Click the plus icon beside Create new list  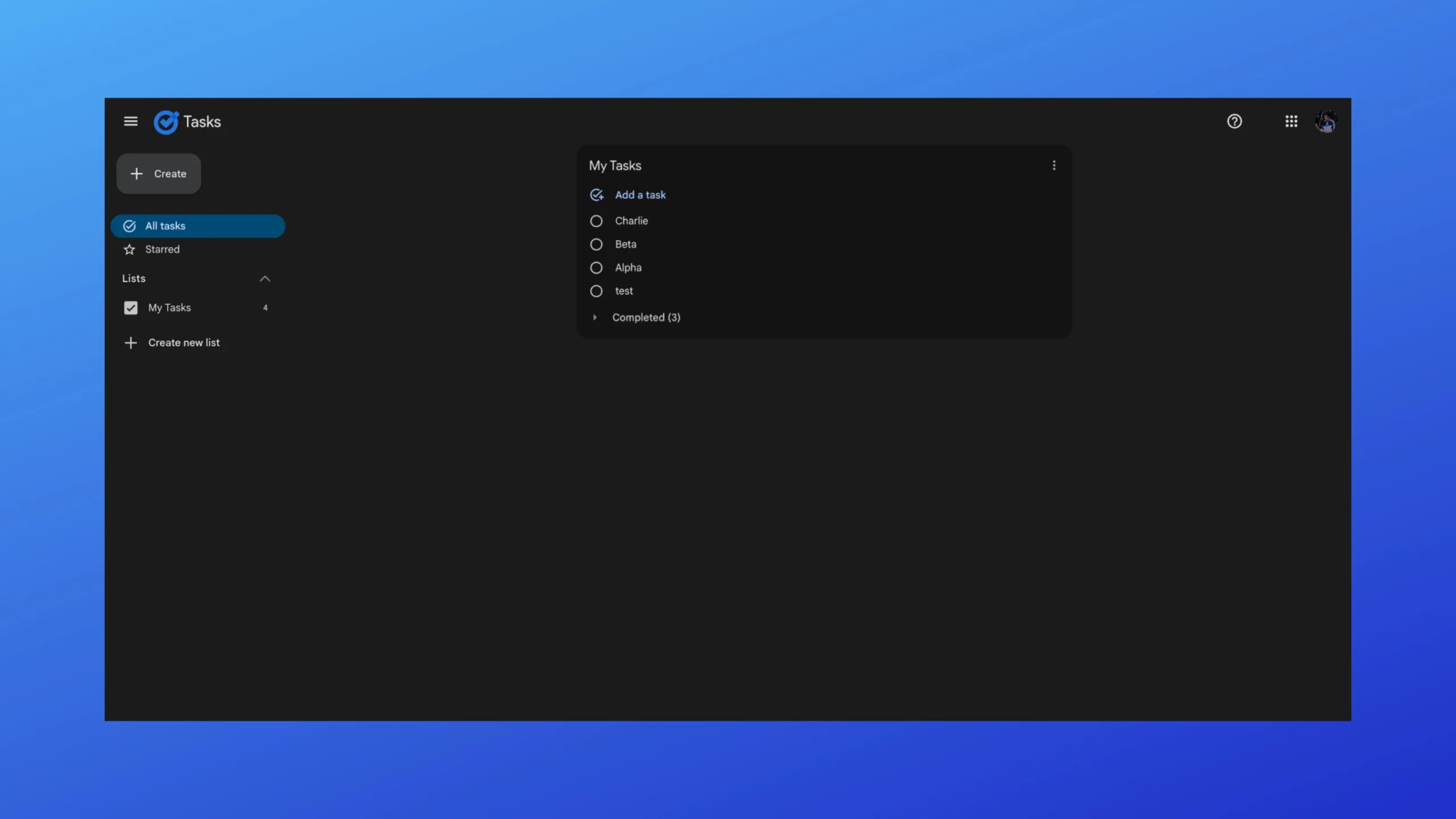point(131,342)
